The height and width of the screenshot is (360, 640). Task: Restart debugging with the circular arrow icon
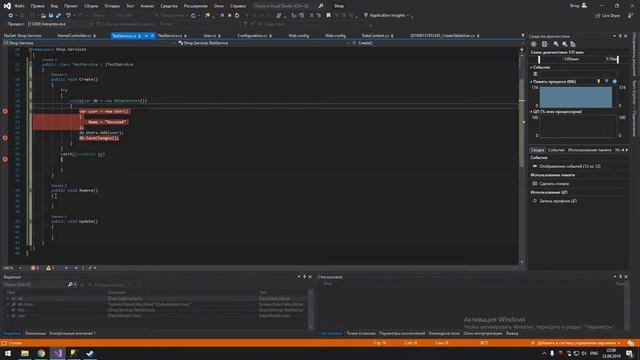click(237, 16)
